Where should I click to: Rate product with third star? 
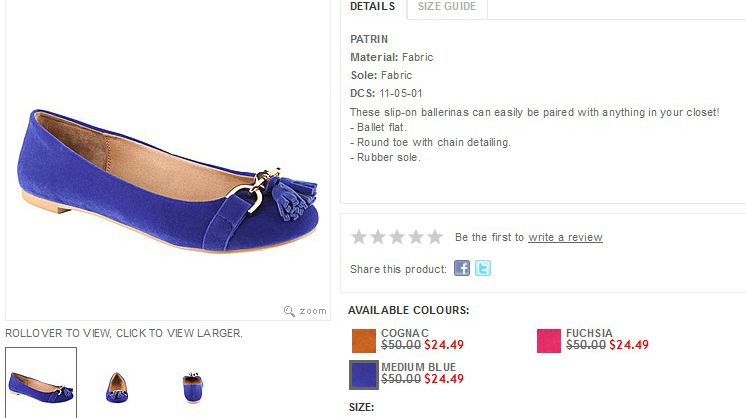pos(397,237)
